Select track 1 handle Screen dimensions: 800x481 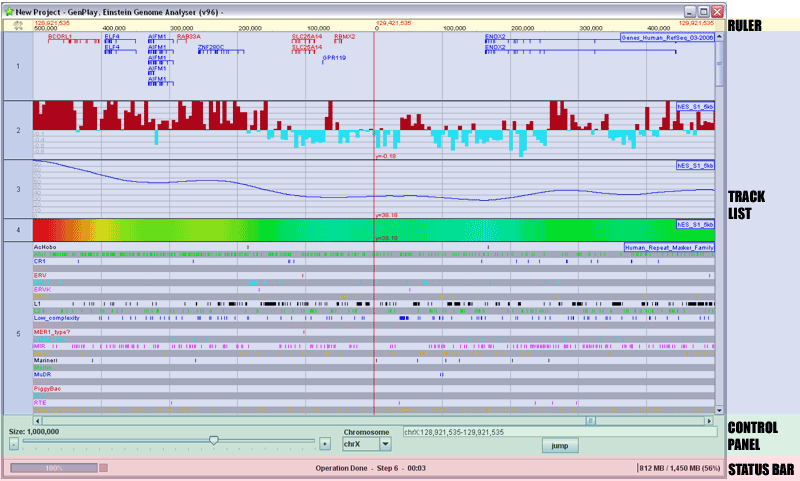click(17, 67)
